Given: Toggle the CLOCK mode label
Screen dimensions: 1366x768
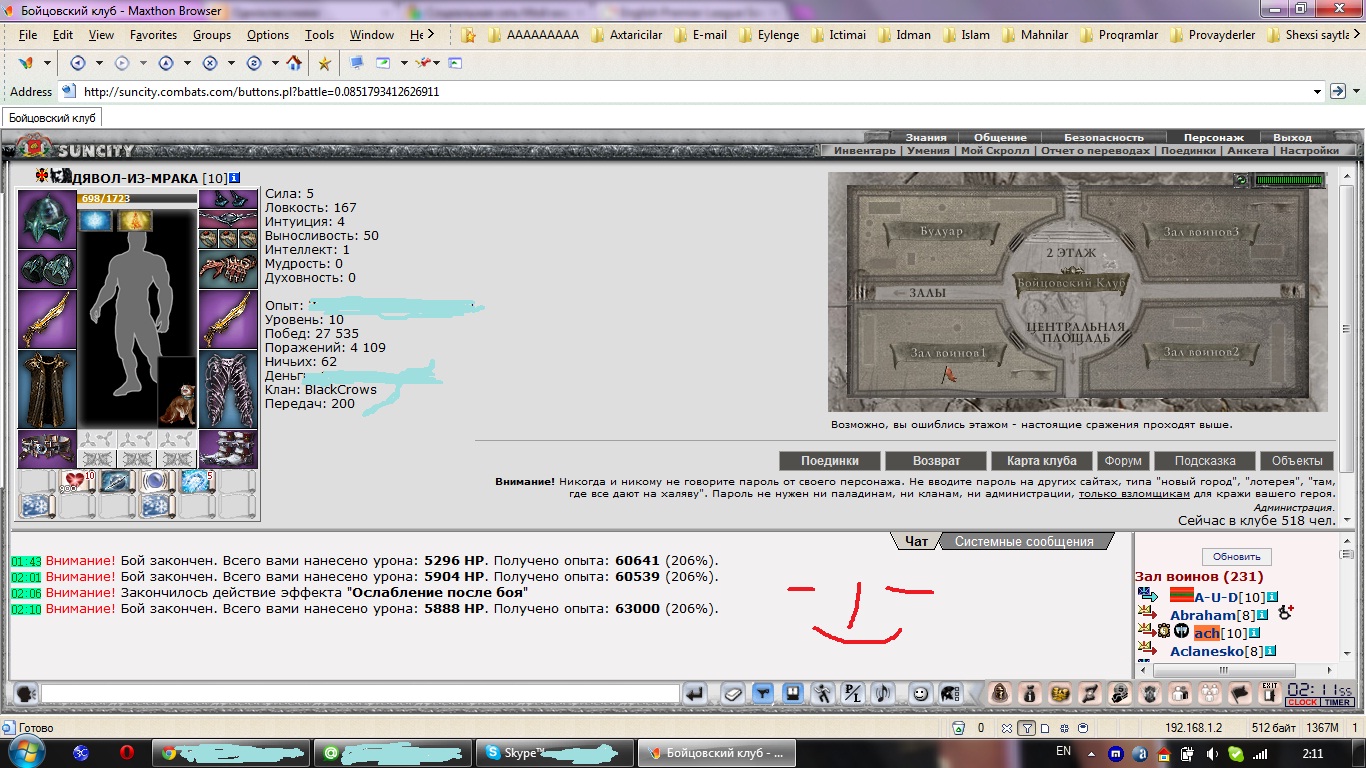Looking at the screenshot, I should pos(1303,703).
